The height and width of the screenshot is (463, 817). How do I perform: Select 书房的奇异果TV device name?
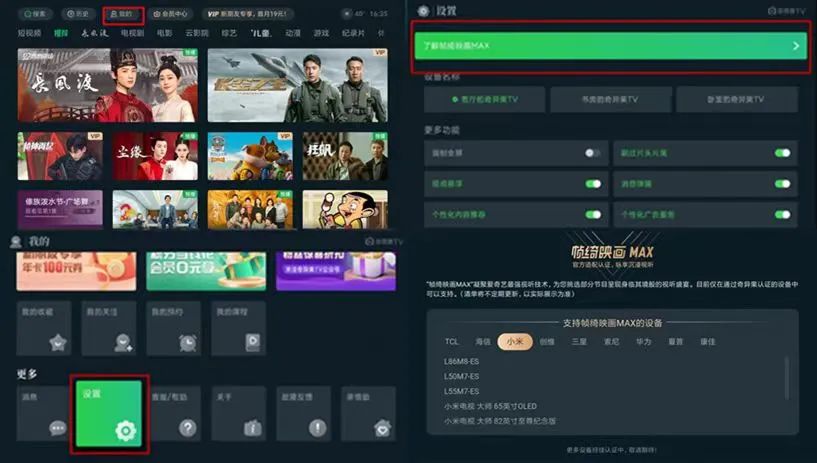pos(611,99)
